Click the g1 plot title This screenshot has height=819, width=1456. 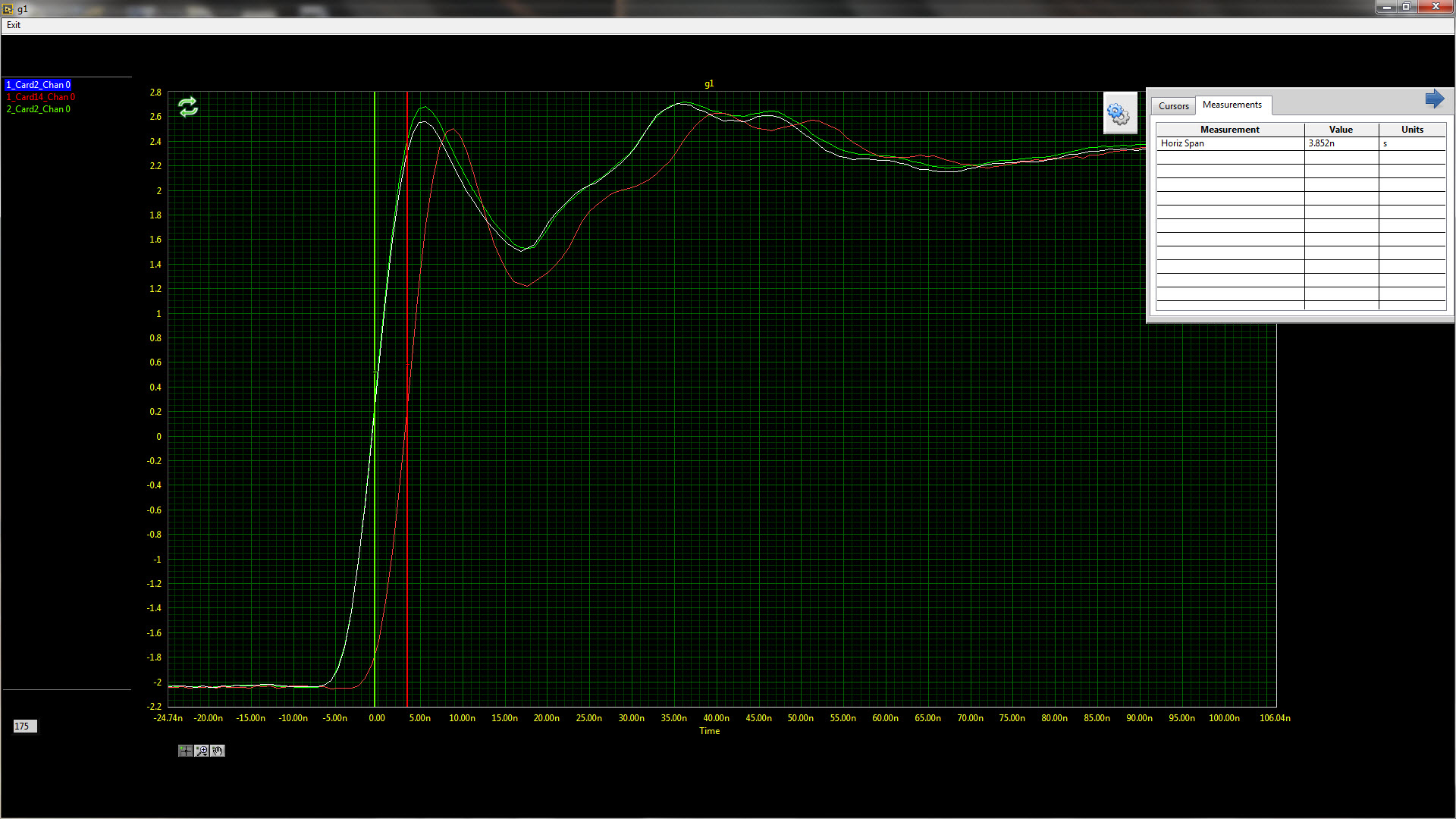pos(709,84)
